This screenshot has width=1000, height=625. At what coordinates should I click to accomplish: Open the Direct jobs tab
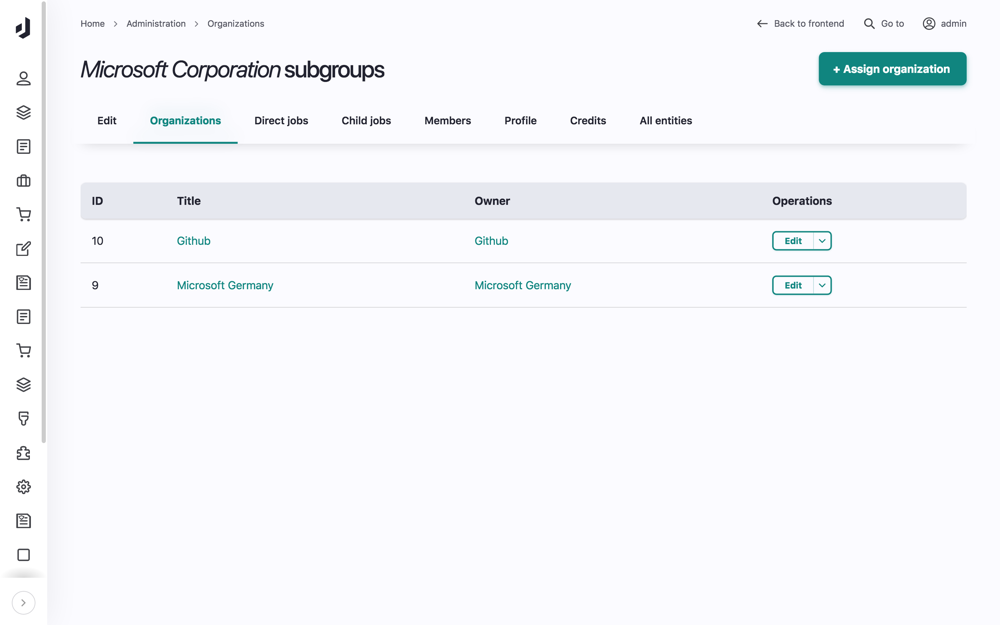click(x=281, y=121)
